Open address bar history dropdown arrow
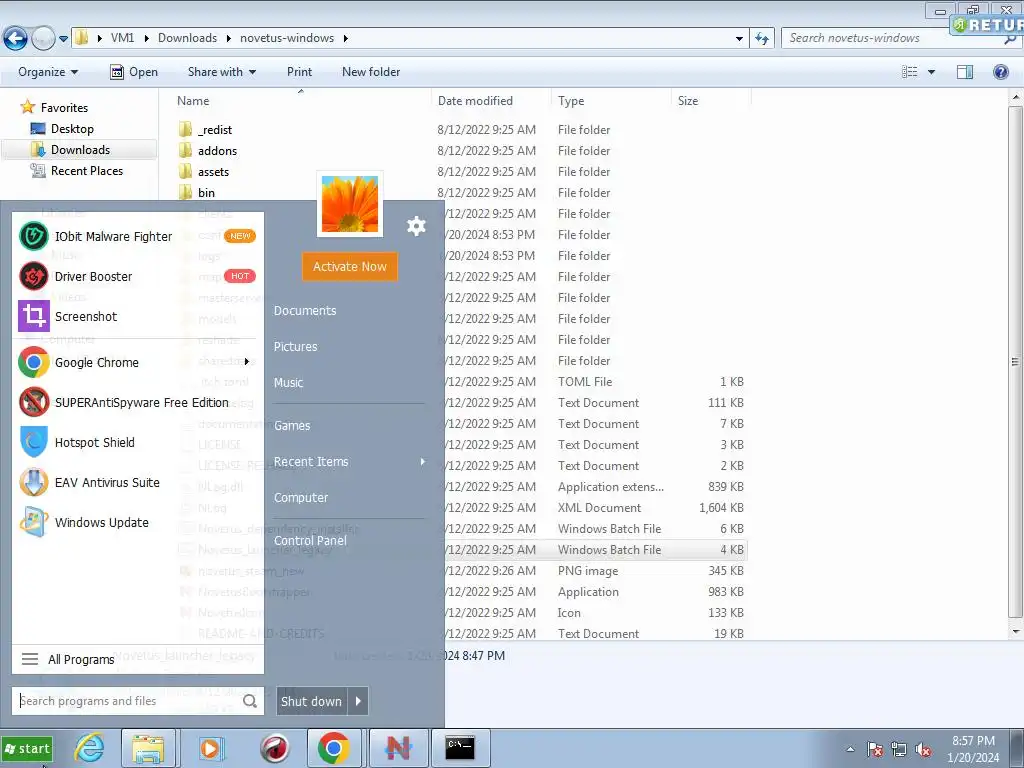 (x=739, y=39)
